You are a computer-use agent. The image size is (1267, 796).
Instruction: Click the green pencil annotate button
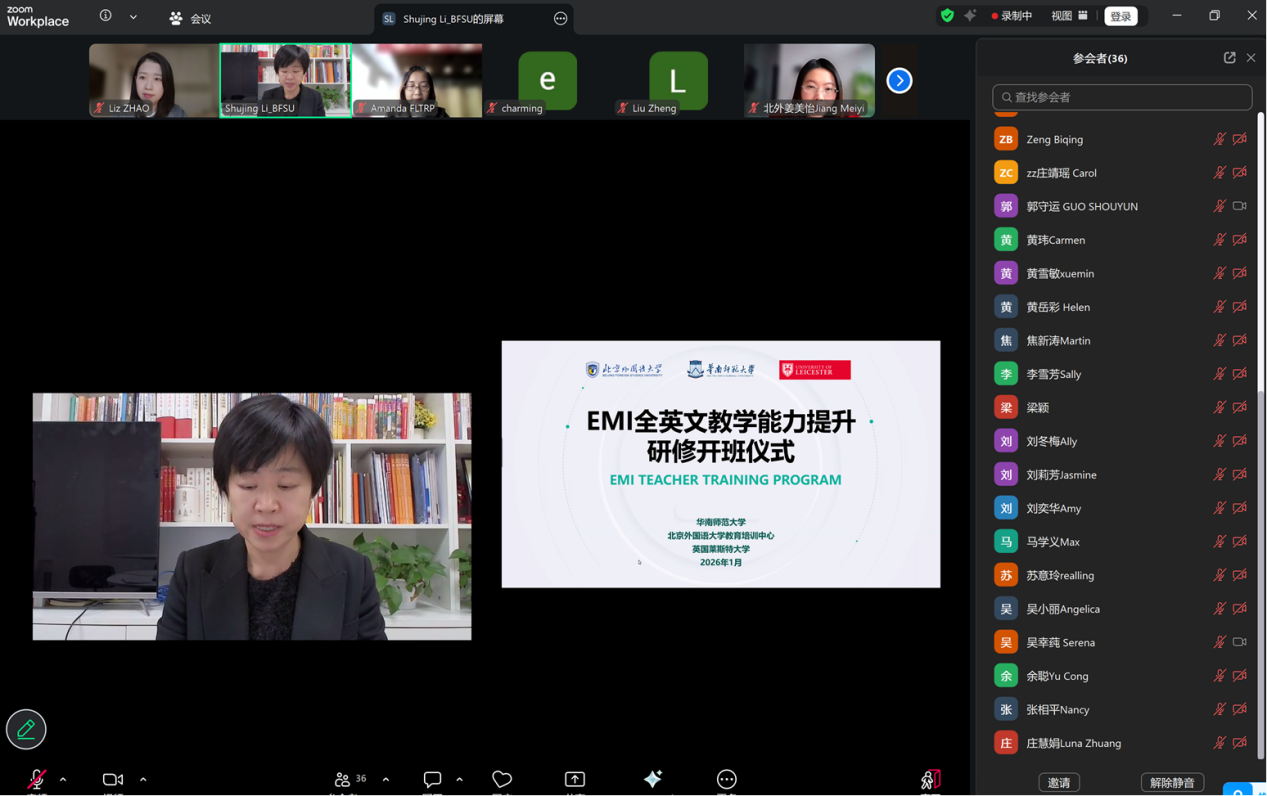26,729
